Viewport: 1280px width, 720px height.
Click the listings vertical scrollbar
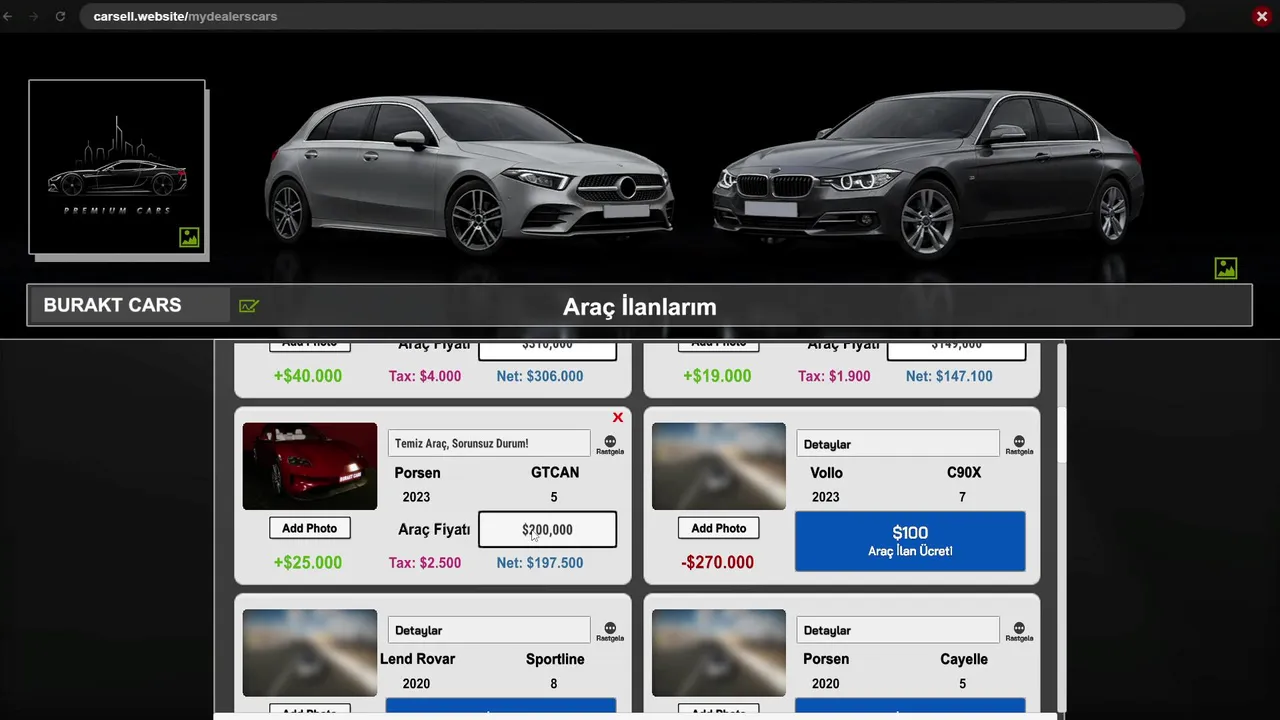pyautogui.click(x=1062, y=436)
